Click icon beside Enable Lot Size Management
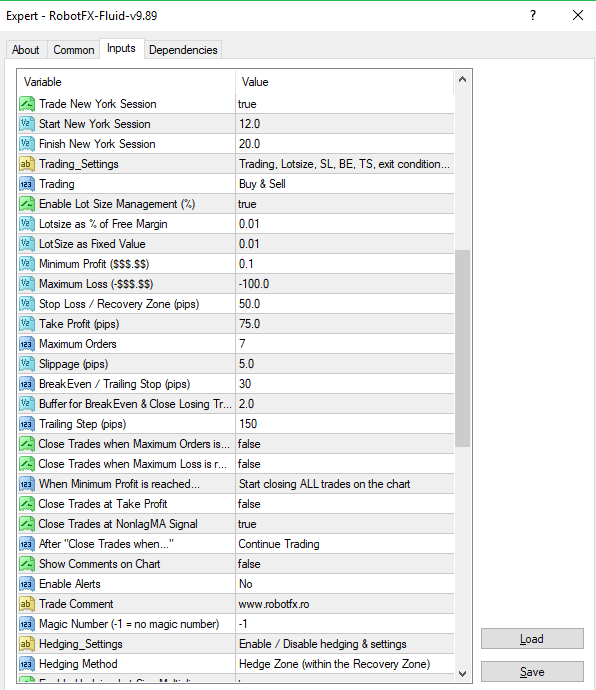 pos(26,204)
